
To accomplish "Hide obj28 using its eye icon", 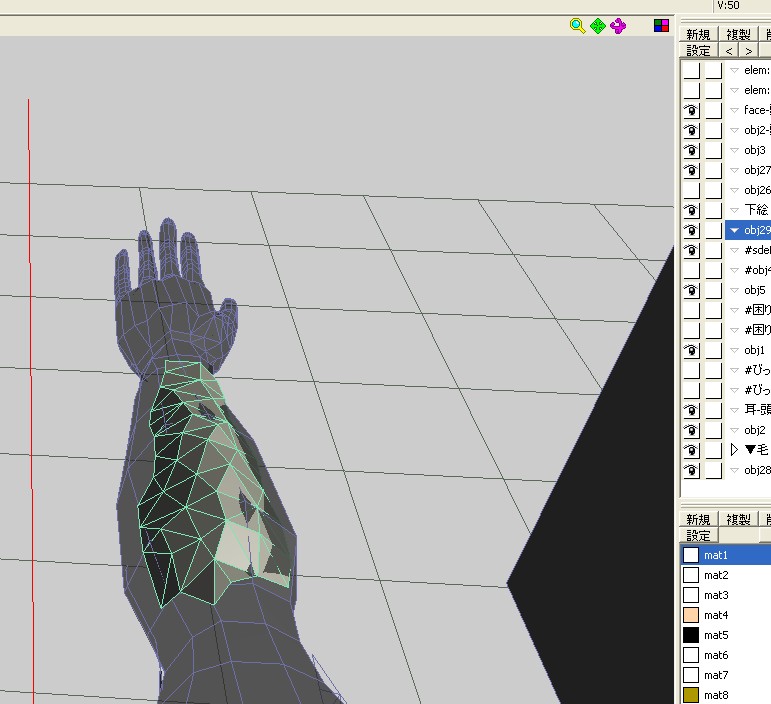I will (691, 470).
